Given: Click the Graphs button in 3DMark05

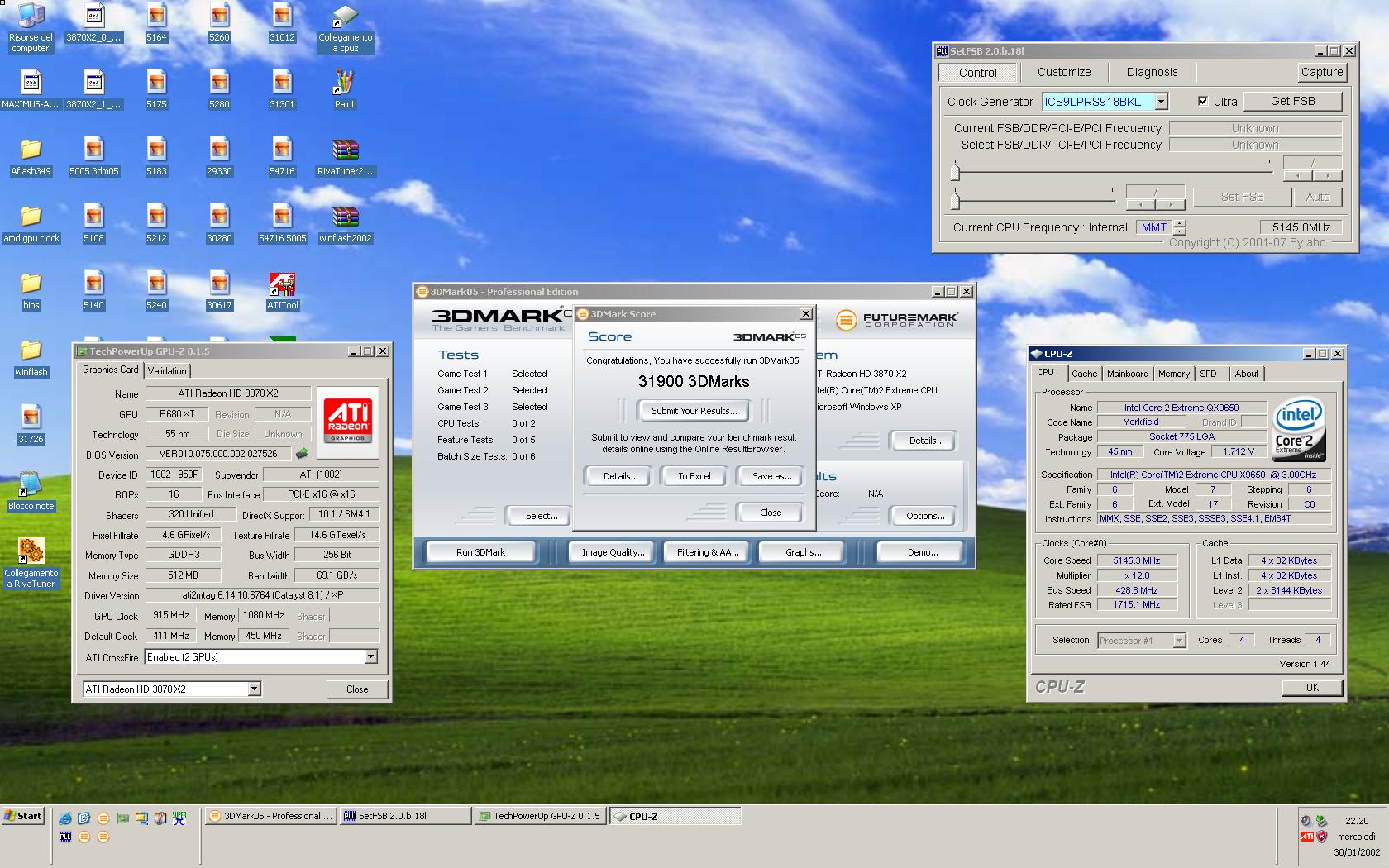Looking at the screenshot, I should tap(803, 552).
